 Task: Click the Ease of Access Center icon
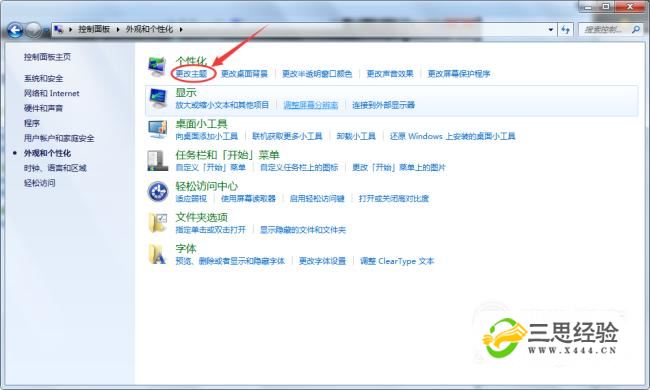[158, 191]
